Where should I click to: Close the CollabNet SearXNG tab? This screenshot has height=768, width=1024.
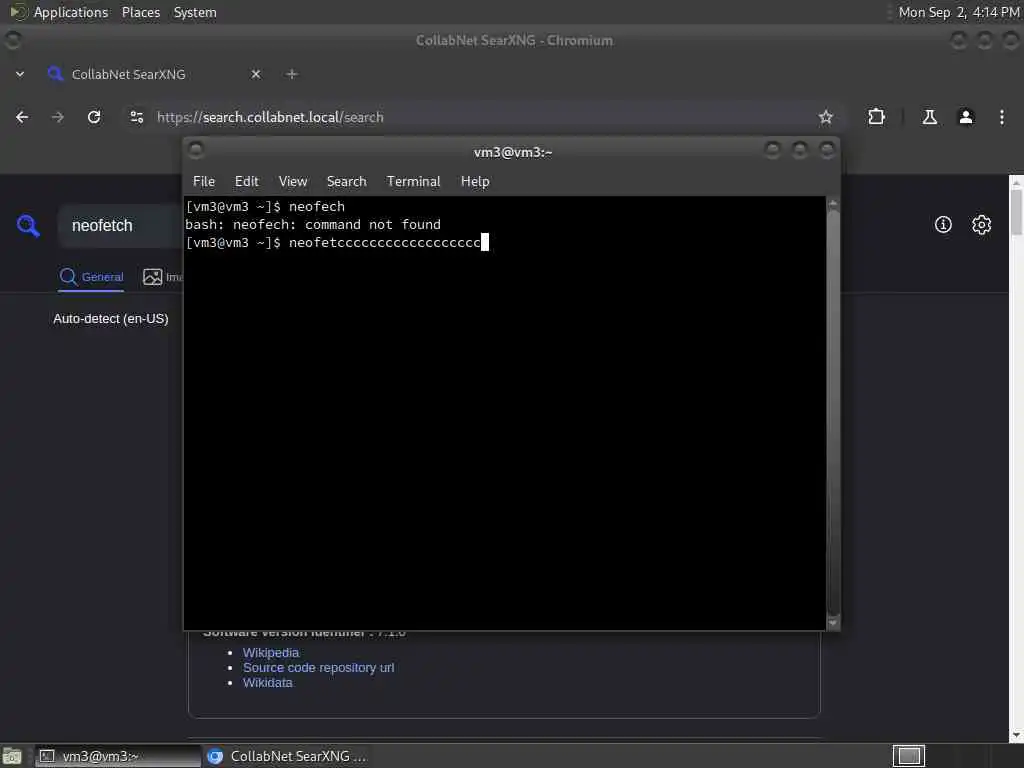(x=256, y=74)
